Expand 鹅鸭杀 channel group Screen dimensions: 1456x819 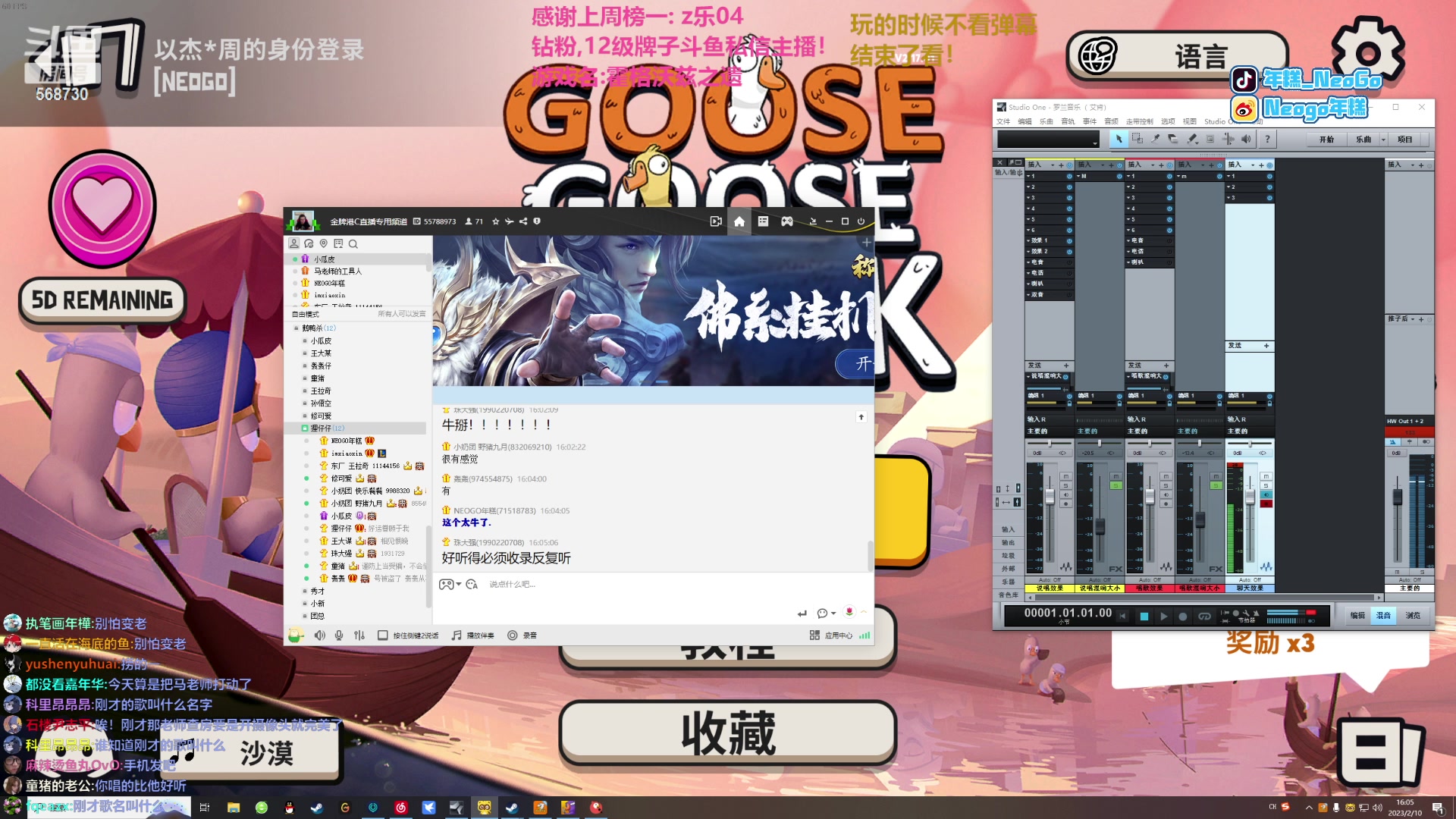[296, 328]
